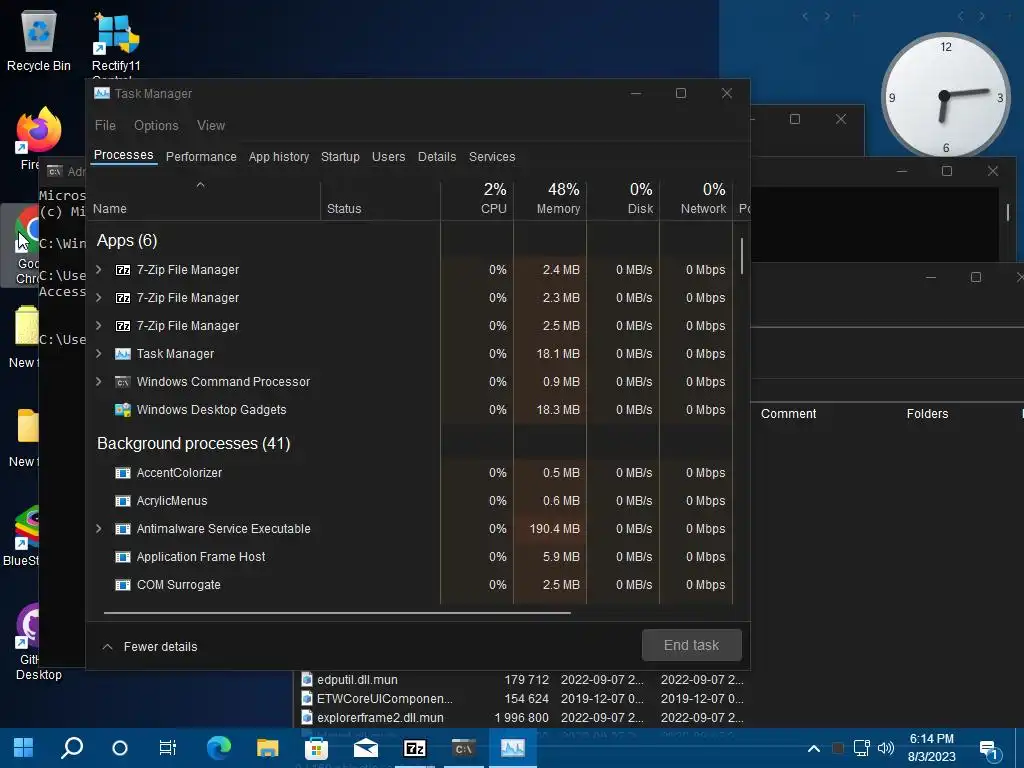Click Task Manager icon on the taskbar

[x=513, y=748]
